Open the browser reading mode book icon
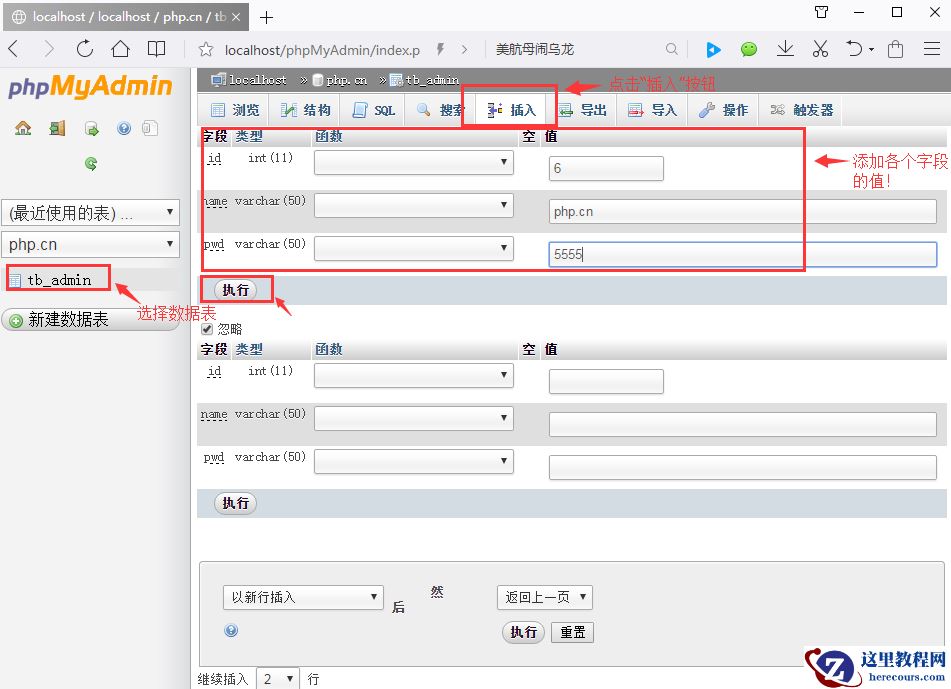Screen dimensions: 951x689 click(156, 49)
